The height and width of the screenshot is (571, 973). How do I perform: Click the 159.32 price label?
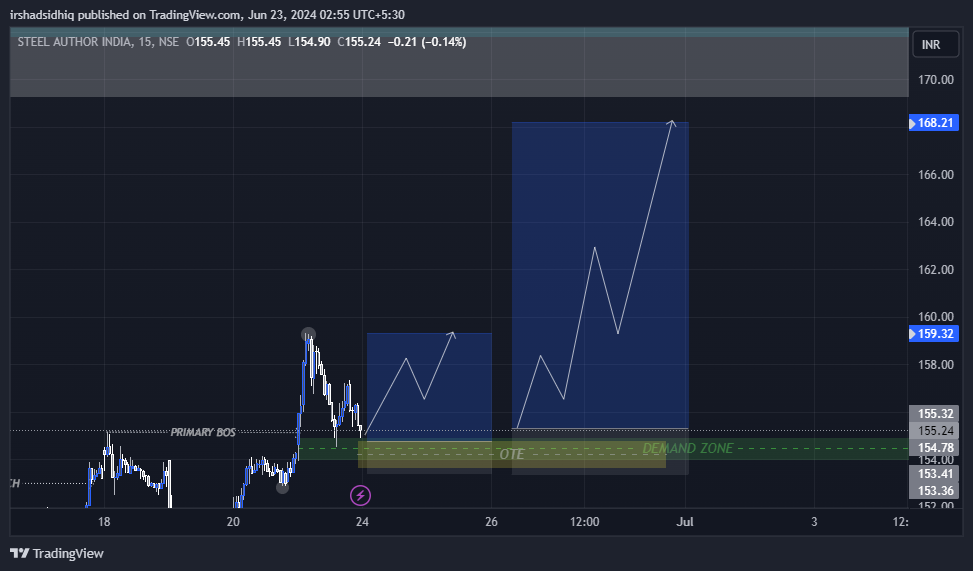click(x=933, y=334)
